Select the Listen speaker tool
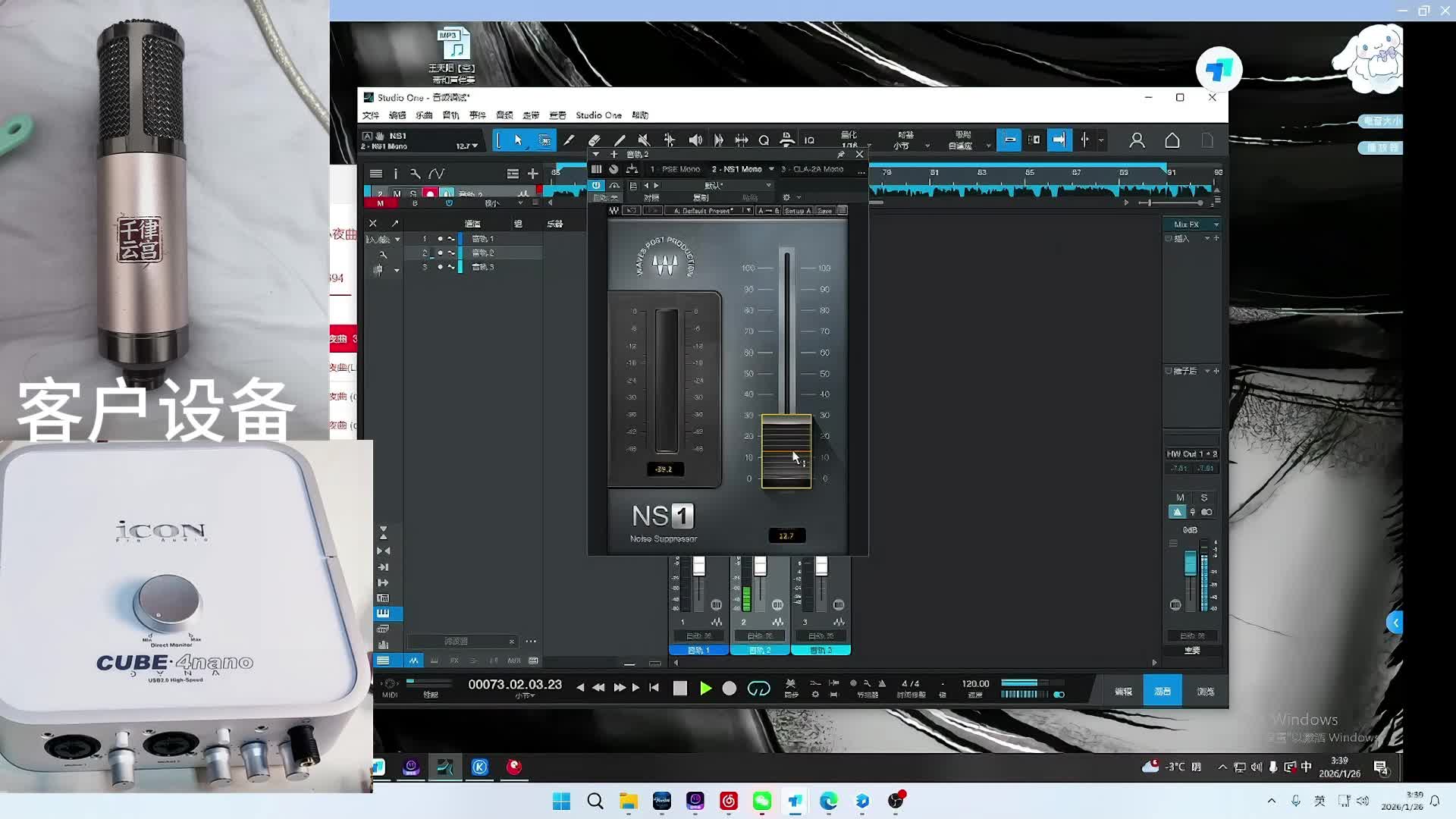 (x=695, y=140)
